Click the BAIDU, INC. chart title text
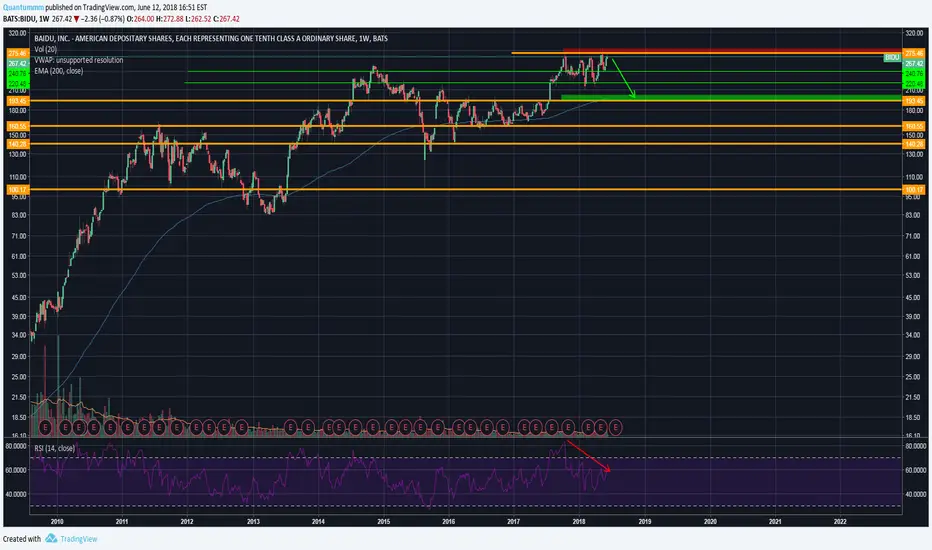Viewport: 932px width, 550px height. (211, 38)
